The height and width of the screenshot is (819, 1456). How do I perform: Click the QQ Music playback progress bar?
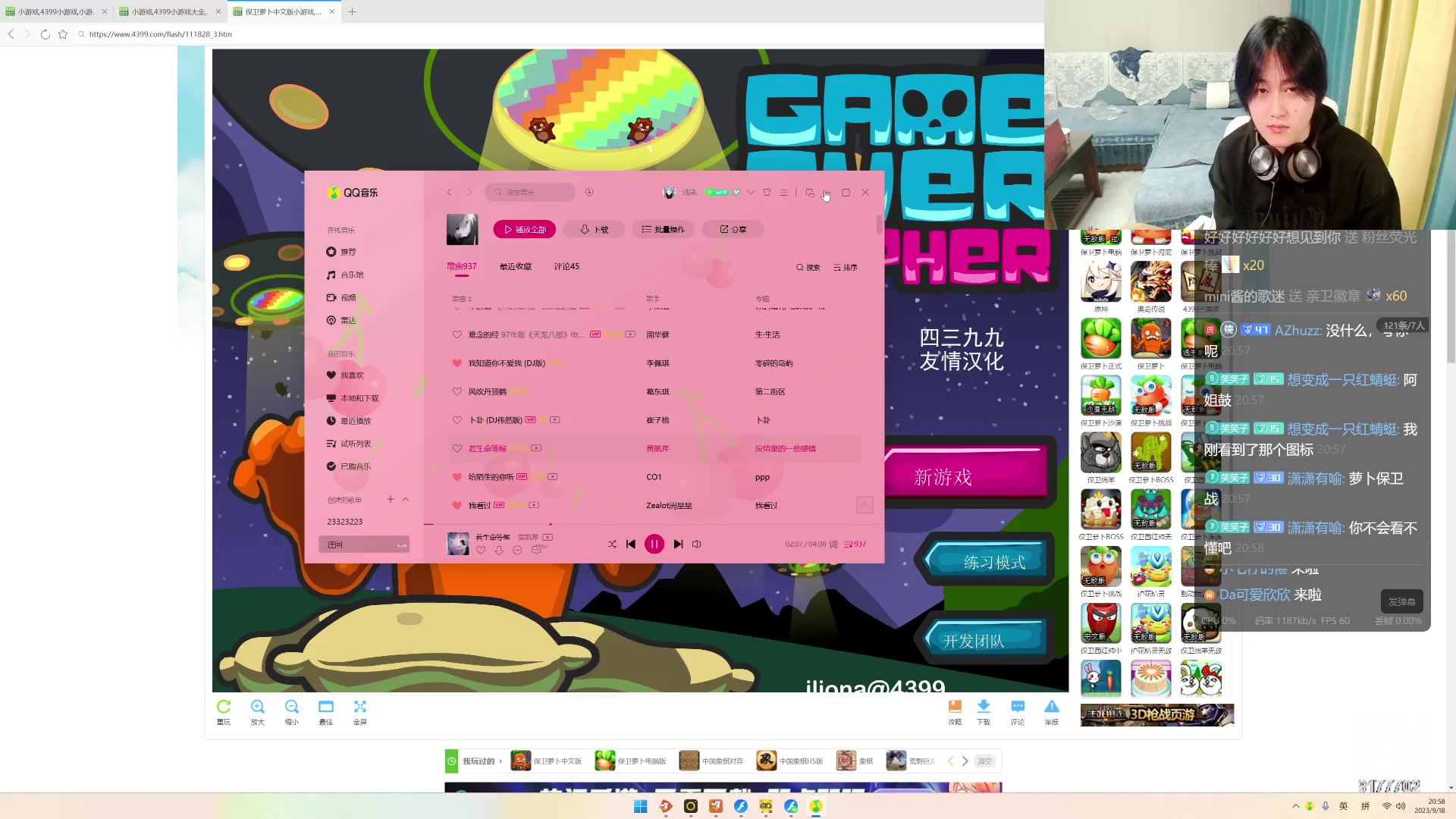[x=654, y=524]
